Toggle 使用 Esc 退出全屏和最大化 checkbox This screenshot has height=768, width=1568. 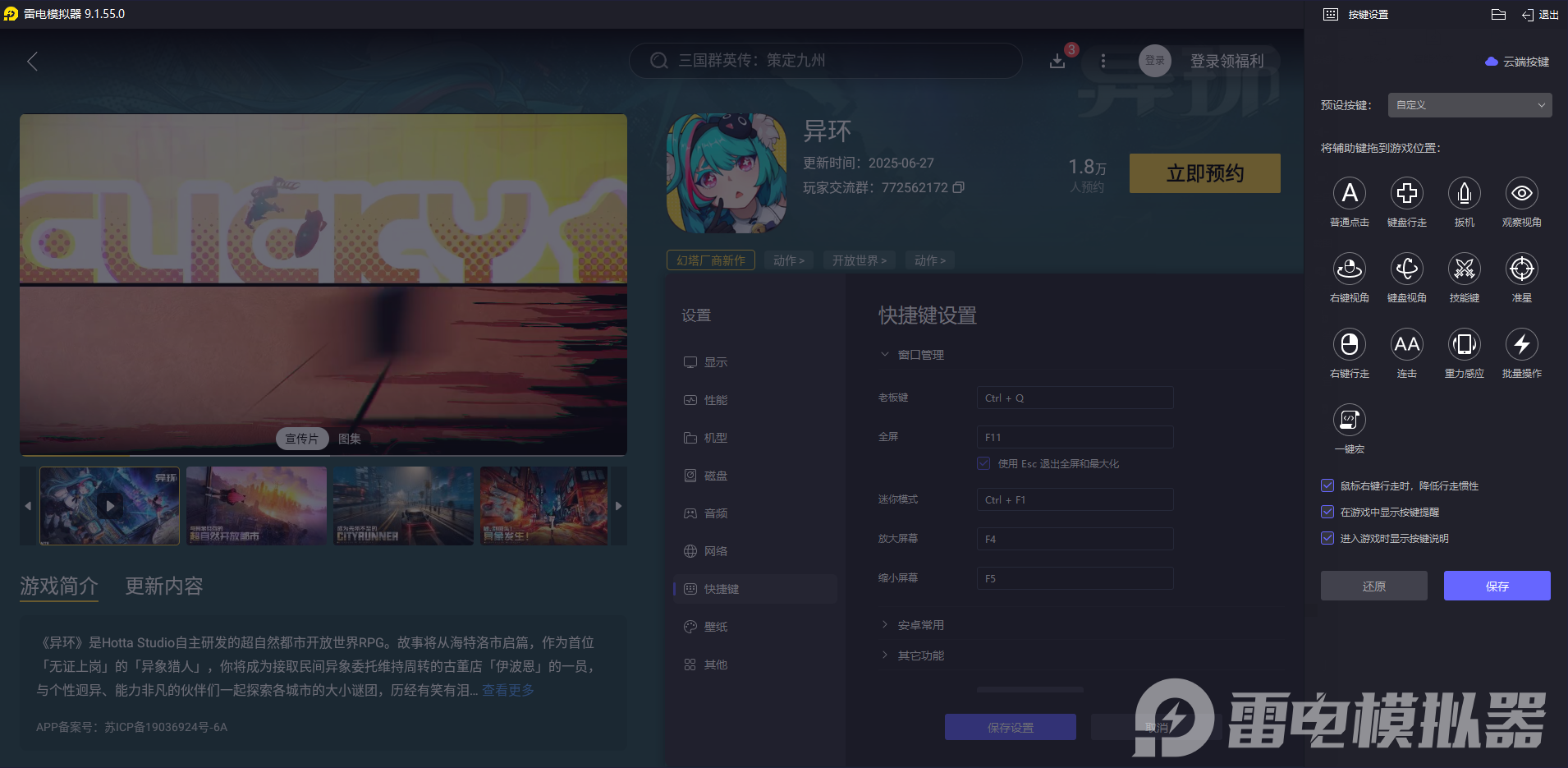click(x=983, y=463)
